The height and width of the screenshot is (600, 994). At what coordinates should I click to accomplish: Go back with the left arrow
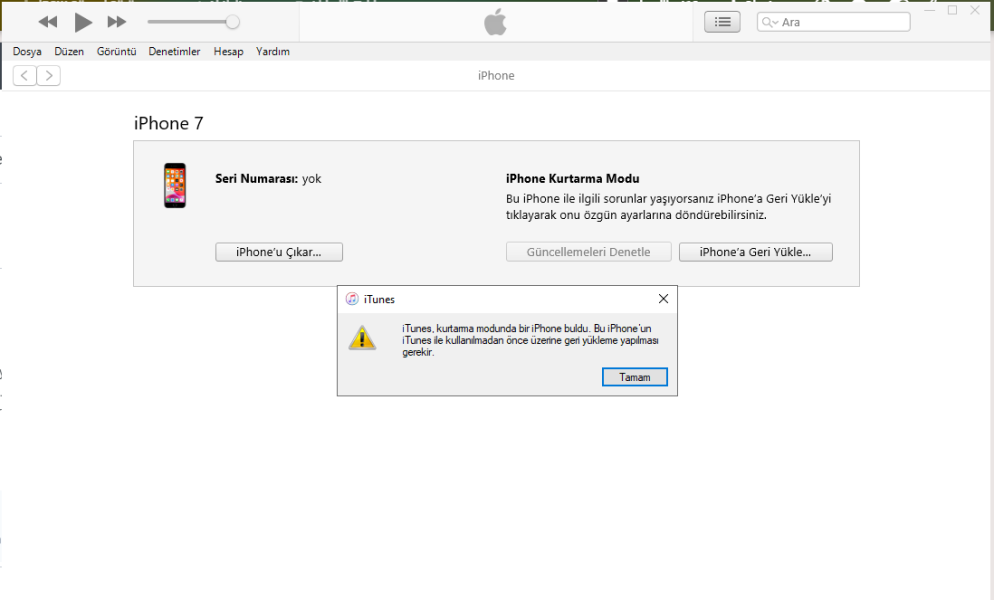[x=24, y=76]
